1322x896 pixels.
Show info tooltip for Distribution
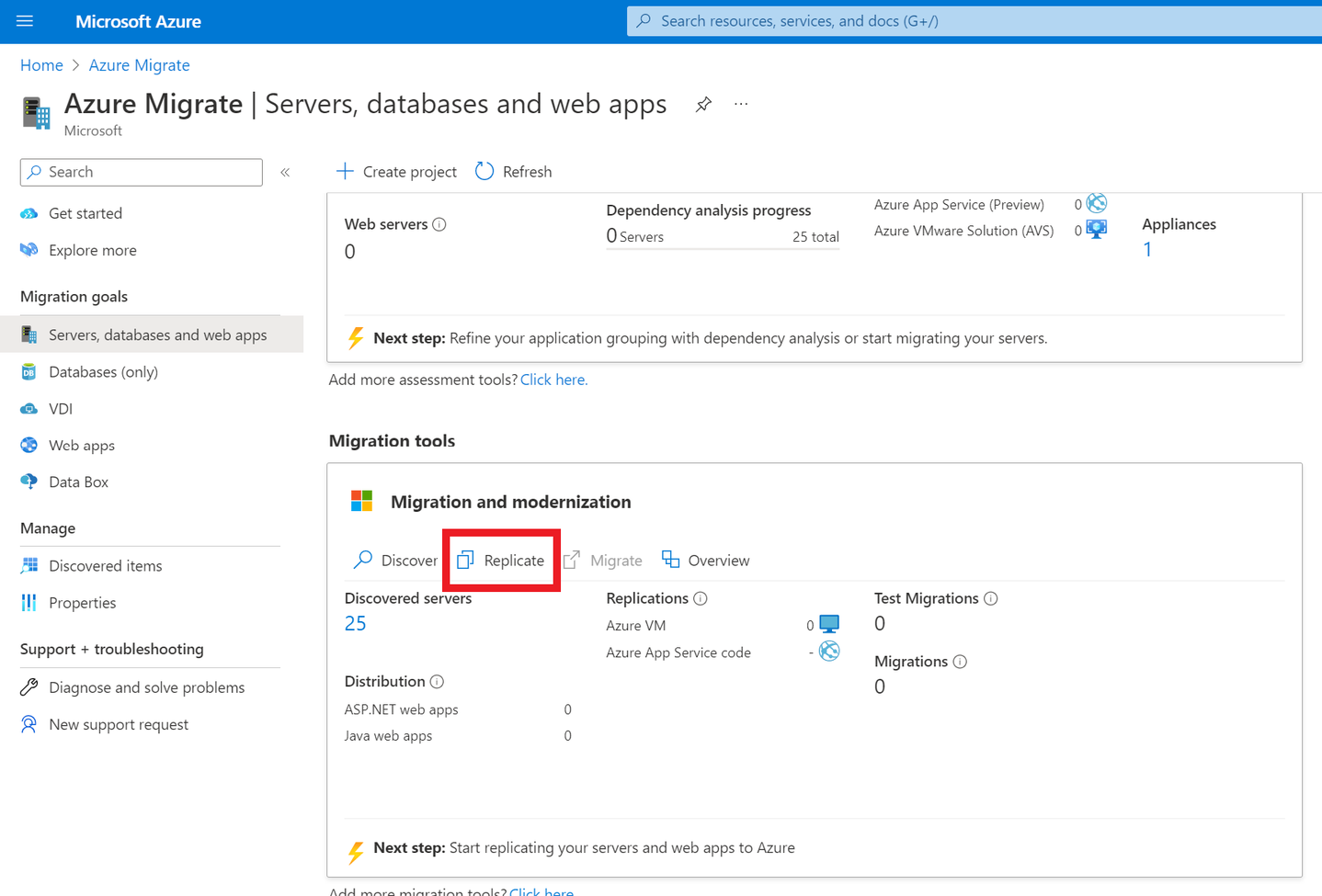(x=437, y=682)
